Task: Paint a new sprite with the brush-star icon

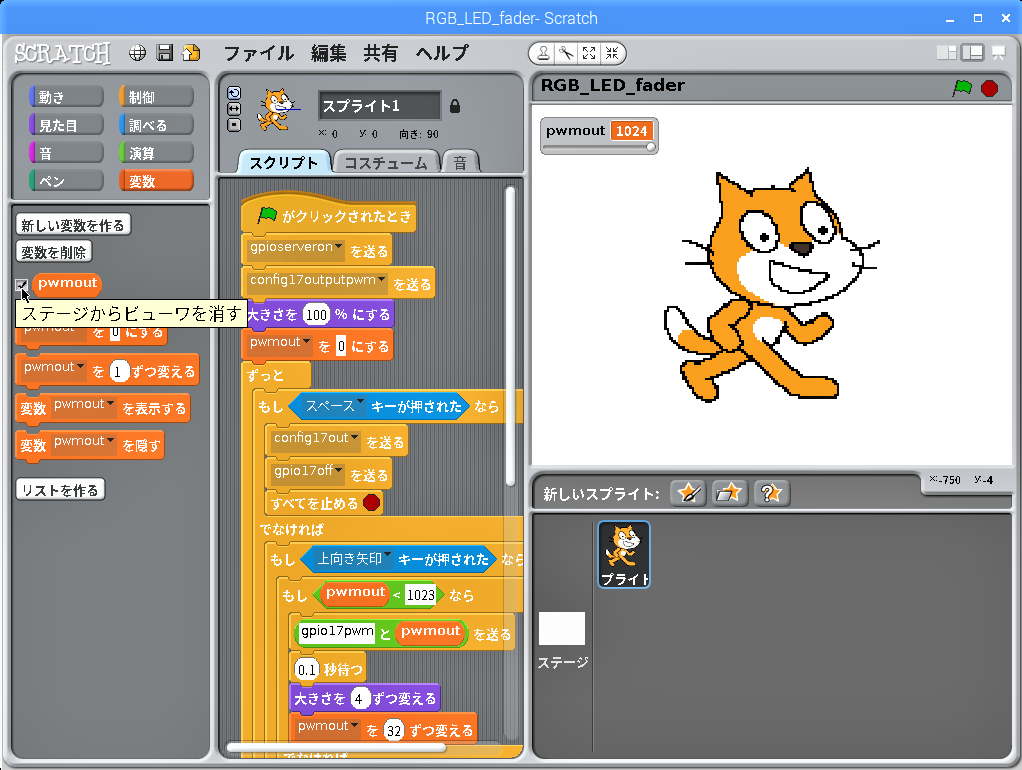Action: click(688, 493)
